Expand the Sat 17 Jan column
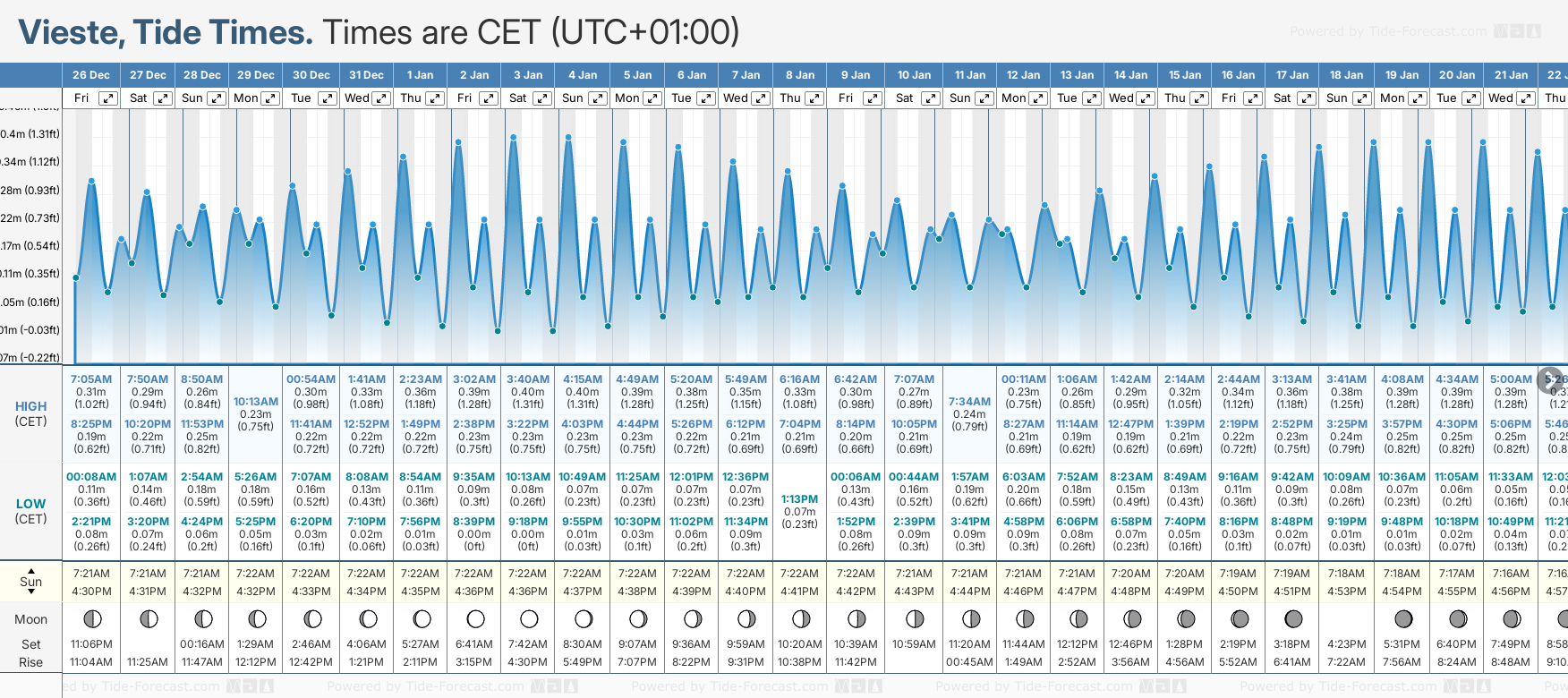Screen dimensions: 1568x698 point(1307,98)
